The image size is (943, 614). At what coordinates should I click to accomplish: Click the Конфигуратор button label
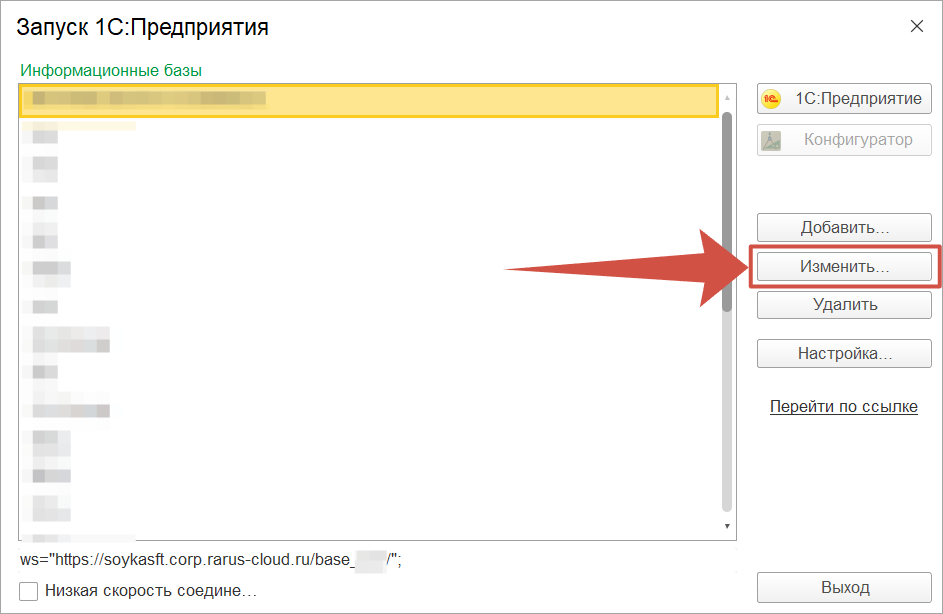click(858, 140)
